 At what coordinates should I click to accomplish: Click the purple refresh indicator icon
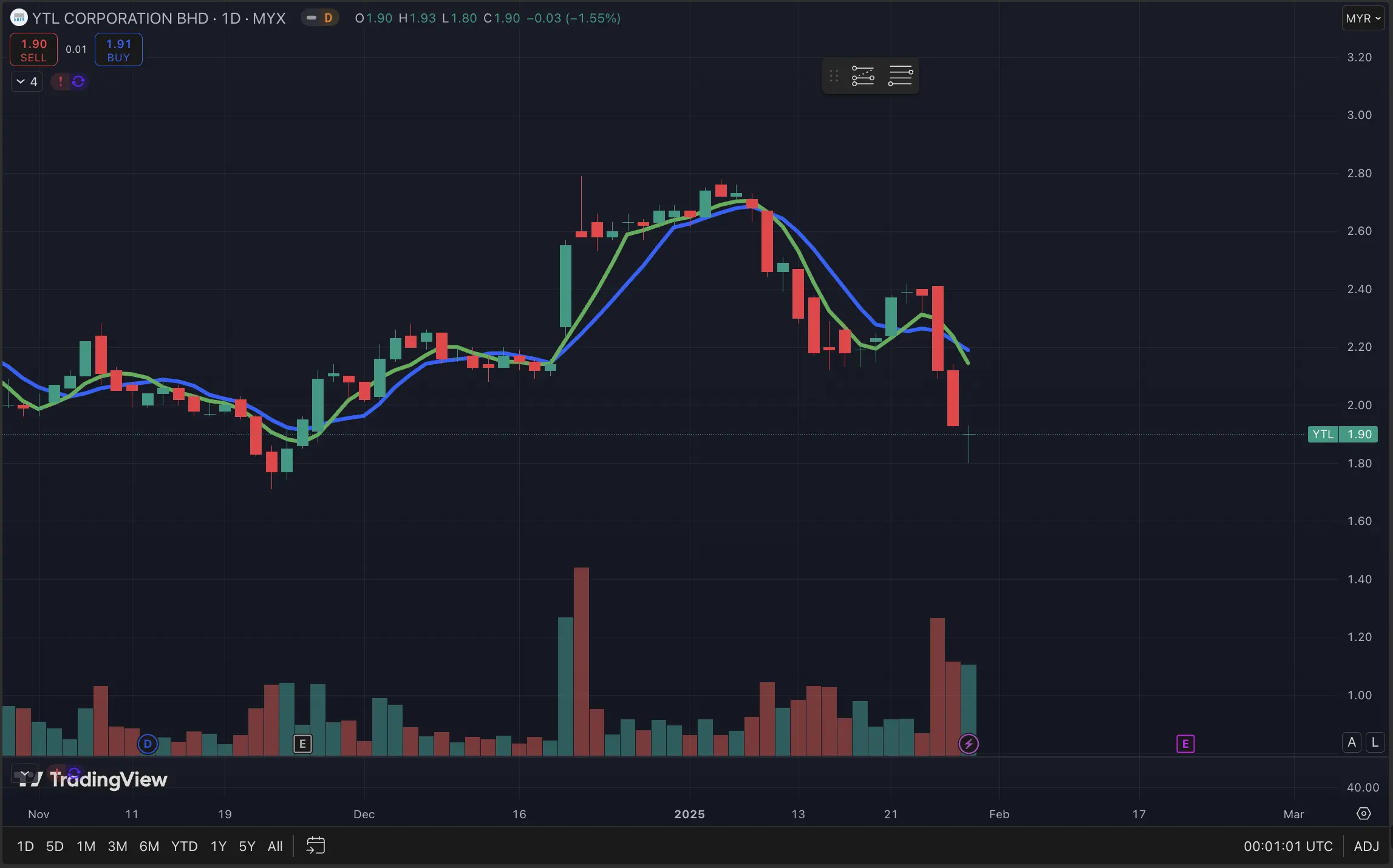78,81
